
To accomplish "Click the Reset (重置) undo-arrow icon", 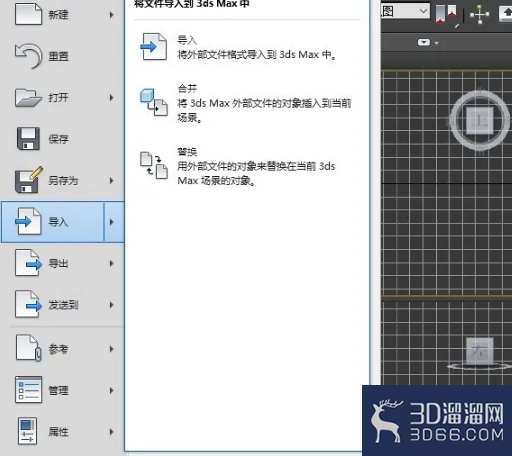I will click(x=28, y=56).
